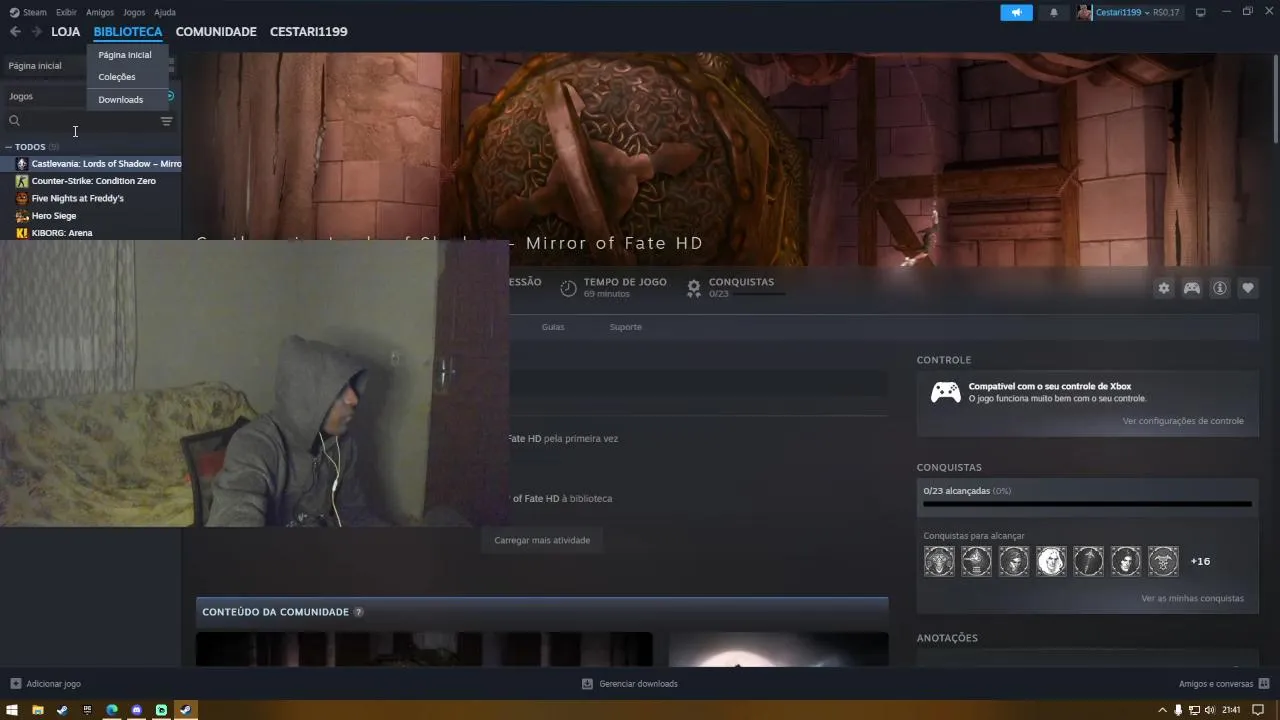Go to LOJA tab
This screenshot has width=1280, height=720.
[66, 32]
